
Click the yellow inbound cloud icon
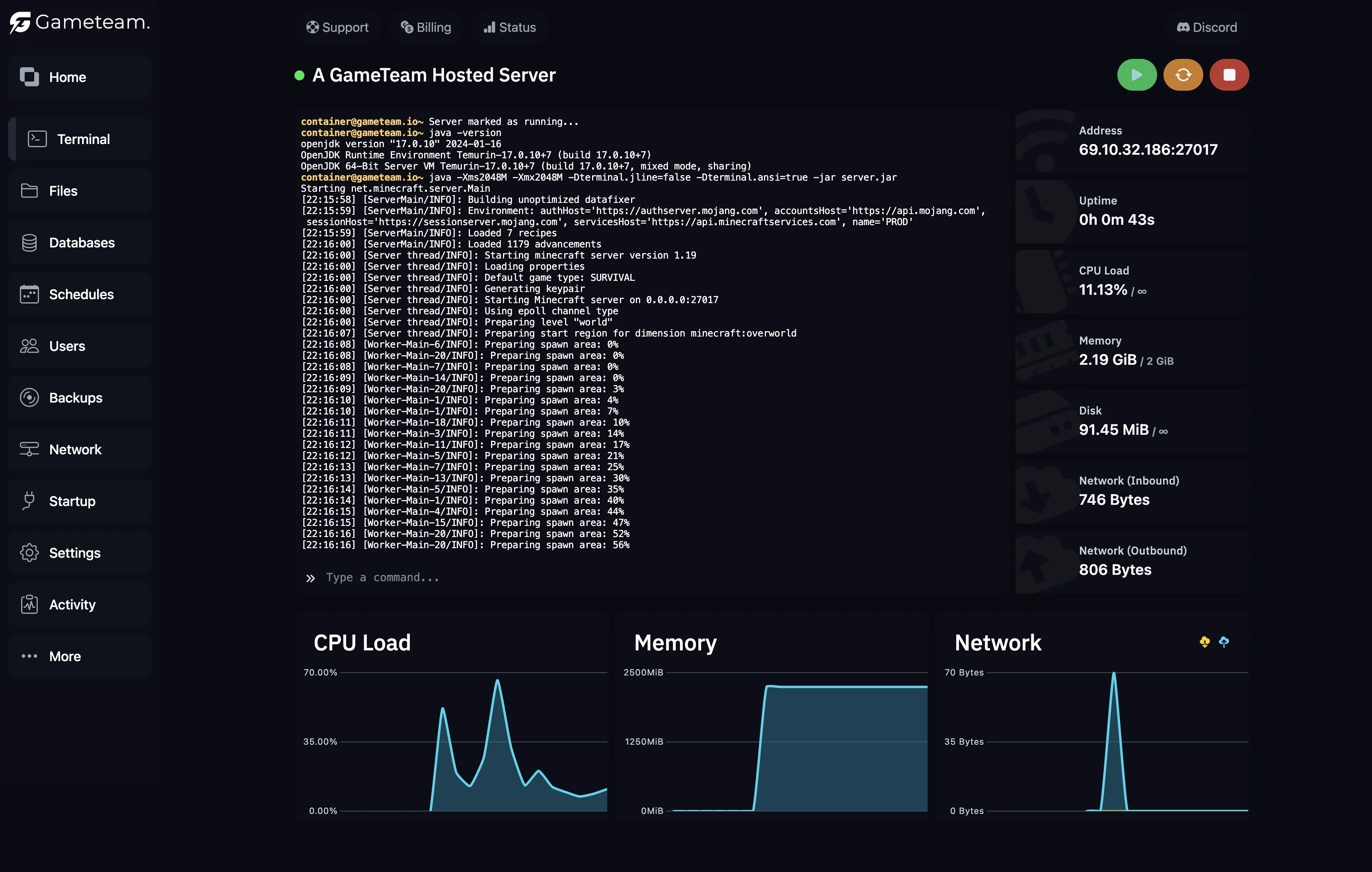tap(1204, 642)
